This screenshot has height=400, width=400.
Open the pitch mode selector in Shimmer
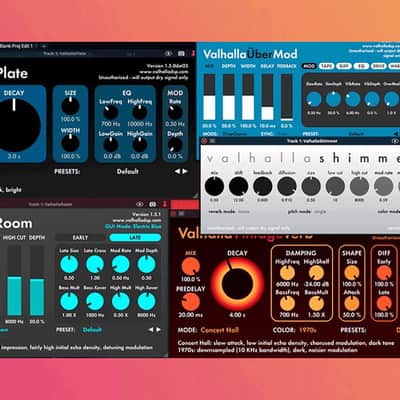click(x=320, y=211)
